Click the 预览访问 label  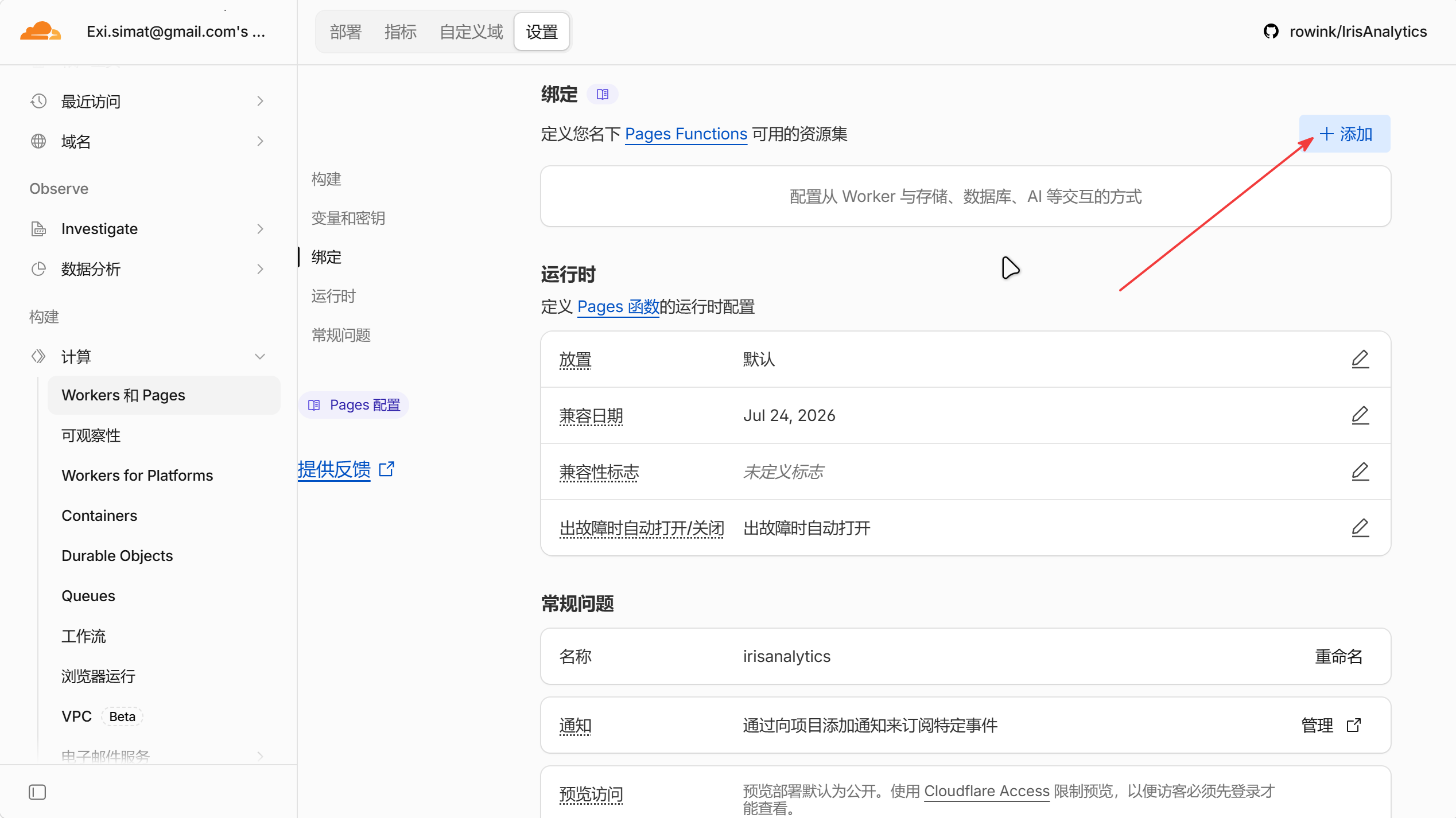click(x=591, y=794)
